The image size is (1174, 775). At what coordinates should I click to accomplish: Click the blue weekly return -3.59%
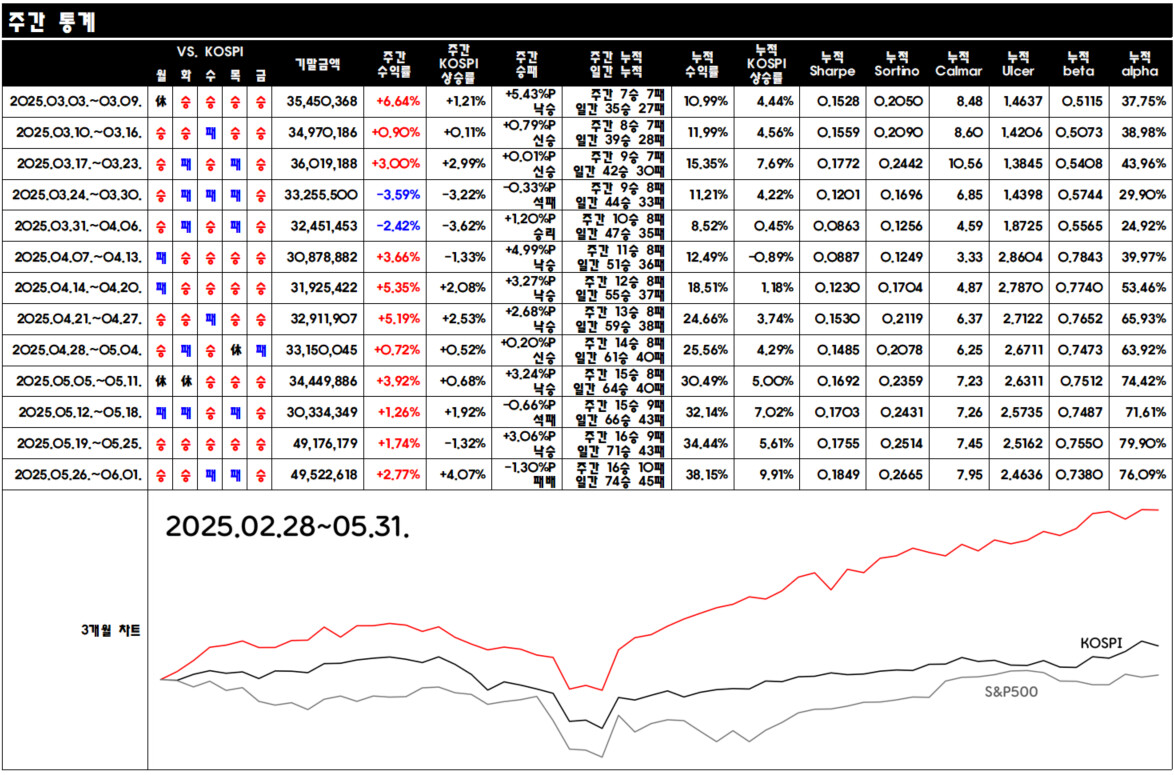(x=398, y=195)
